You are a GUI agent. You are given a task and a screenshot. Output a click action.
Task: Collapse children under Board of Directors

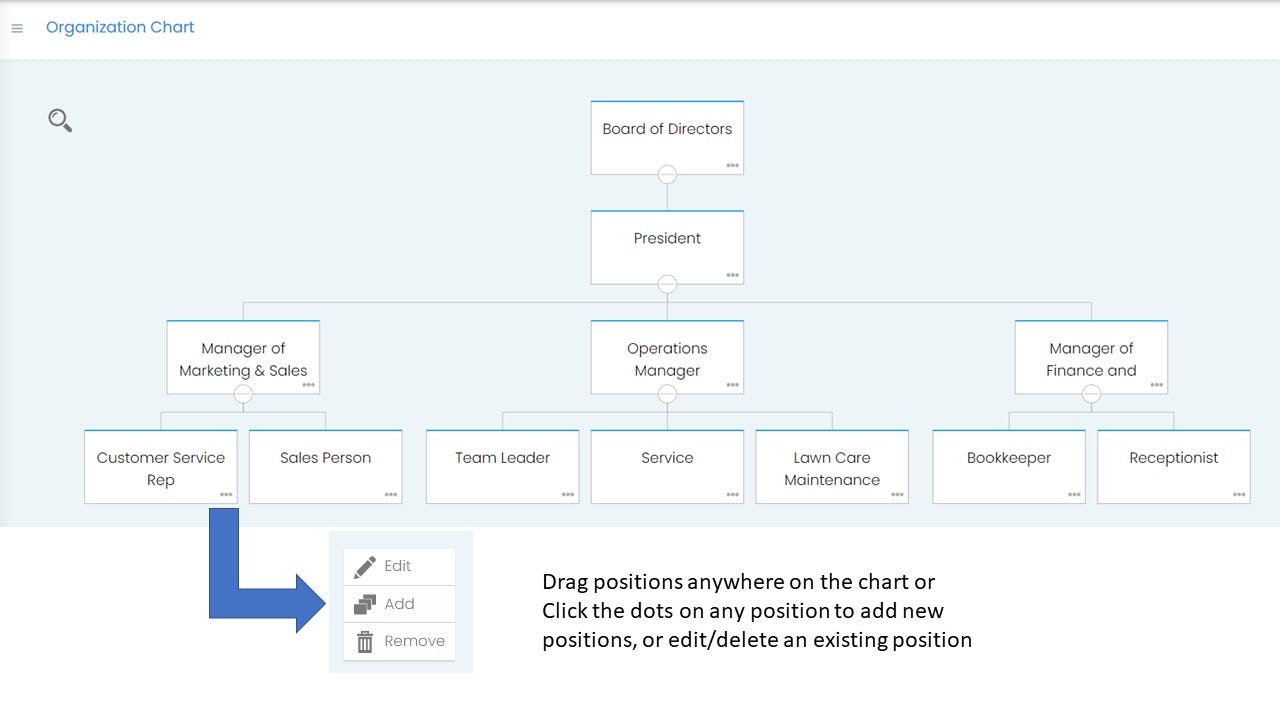pyautogui.click(x=667, y=175)
